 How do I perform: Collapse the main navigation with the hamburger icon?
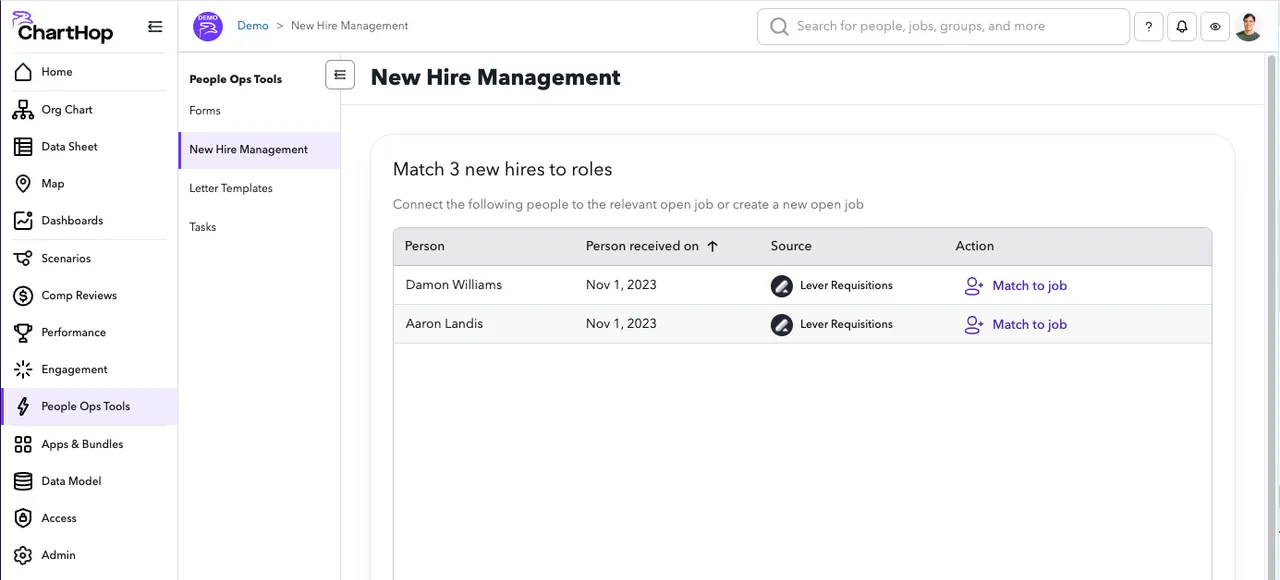pyautogui.click(x=155, y=26)
